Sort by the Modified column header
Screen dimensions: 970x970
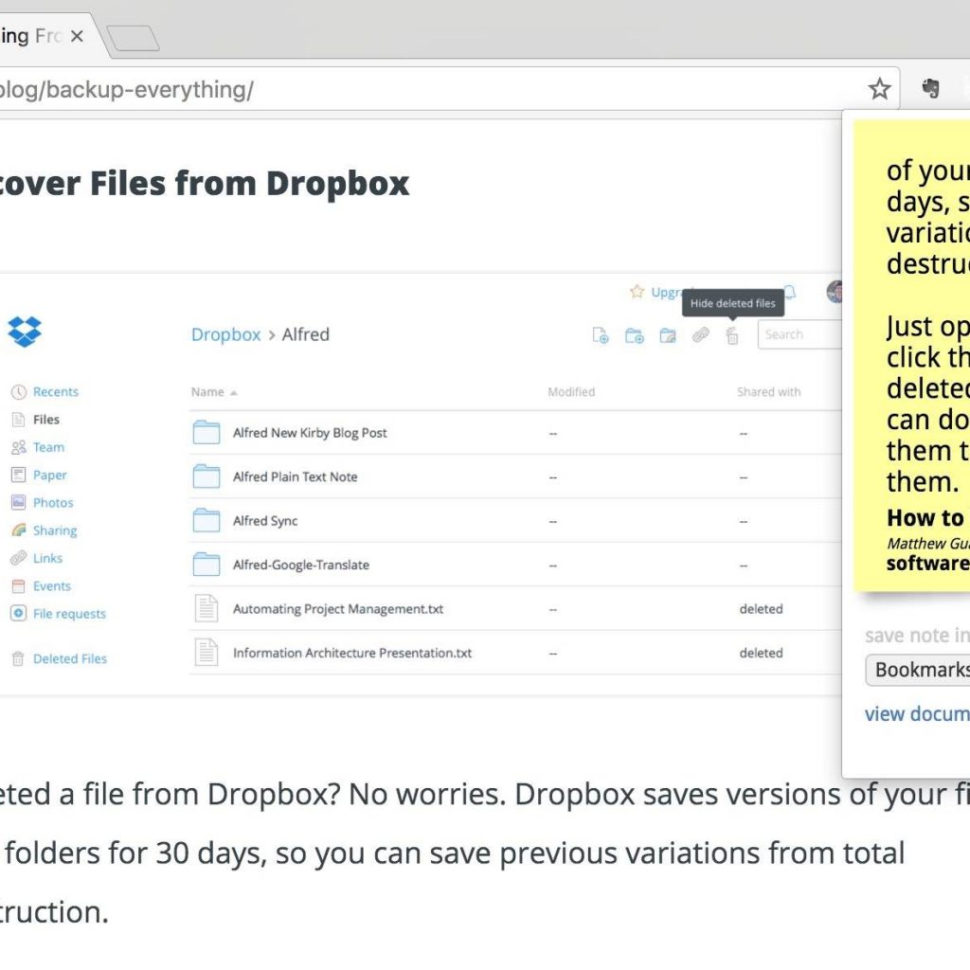[x=571, y=392]
